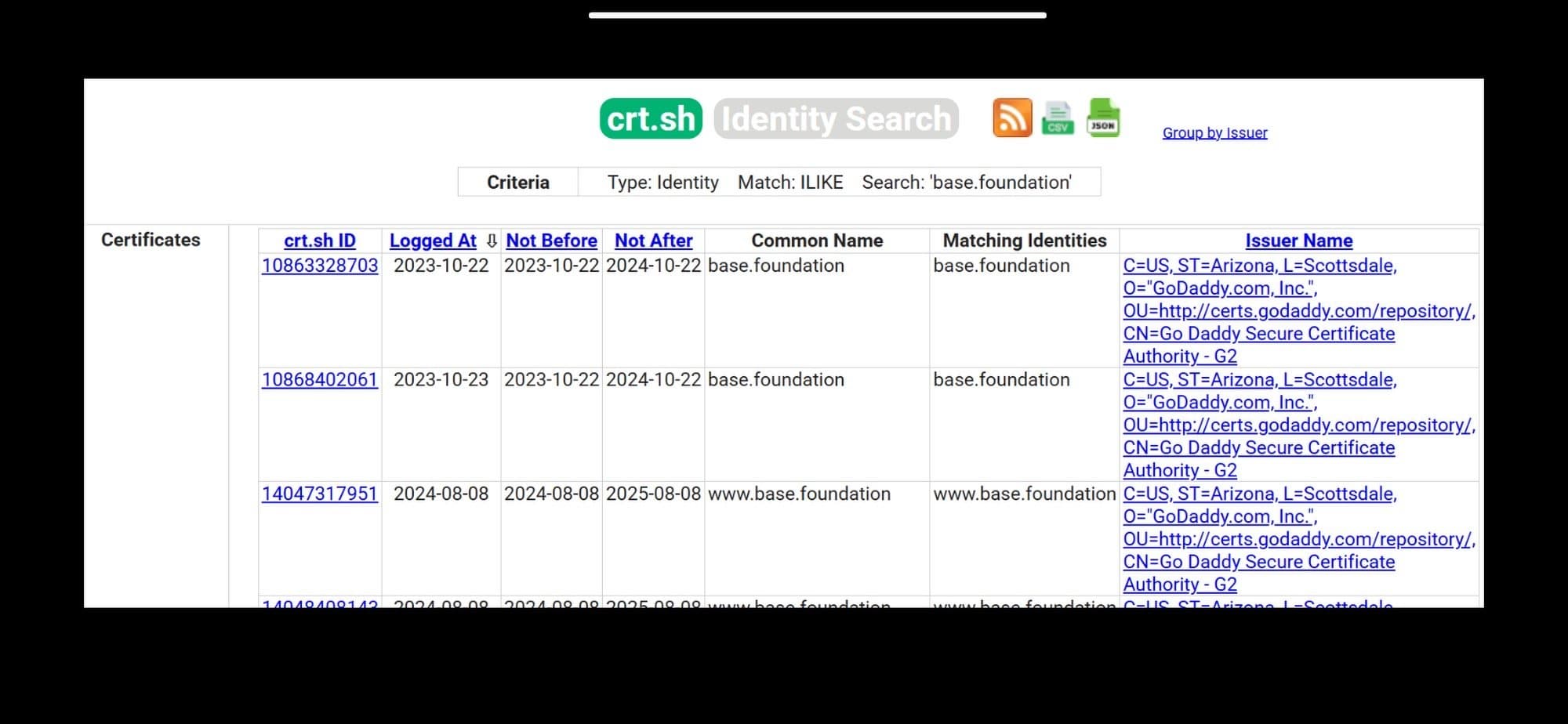Sort by Issuer Name column
This screenshot has height=724, width=1568.
pos(1298,241)
